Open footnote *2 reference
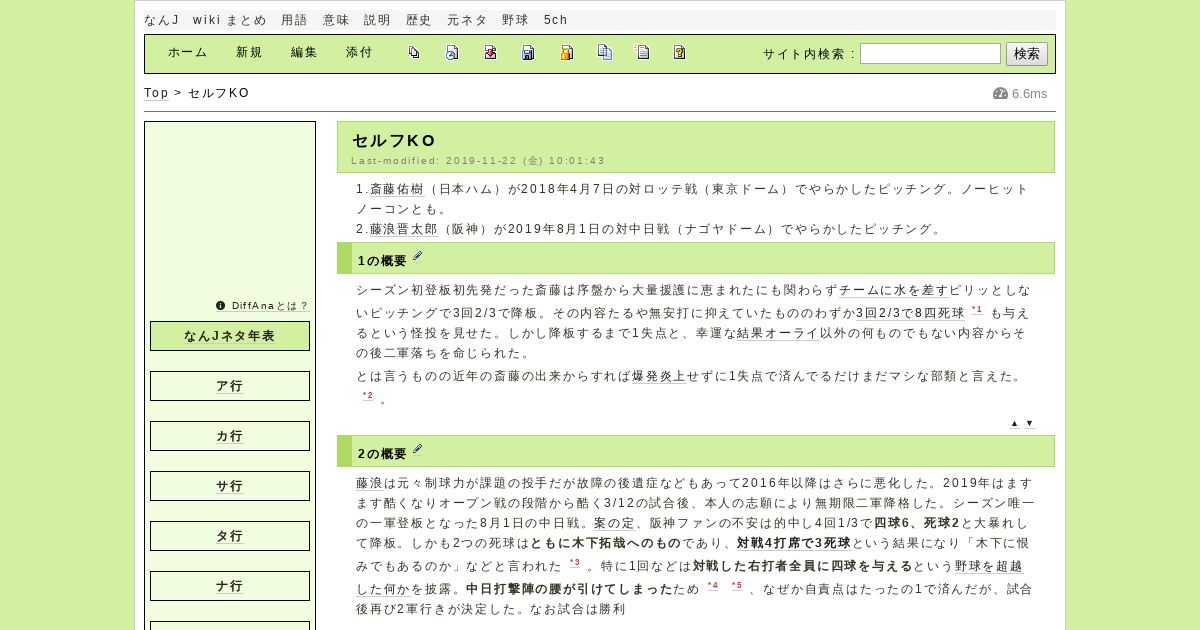The width and height of the screenshot is (1200, 630). 367,396
